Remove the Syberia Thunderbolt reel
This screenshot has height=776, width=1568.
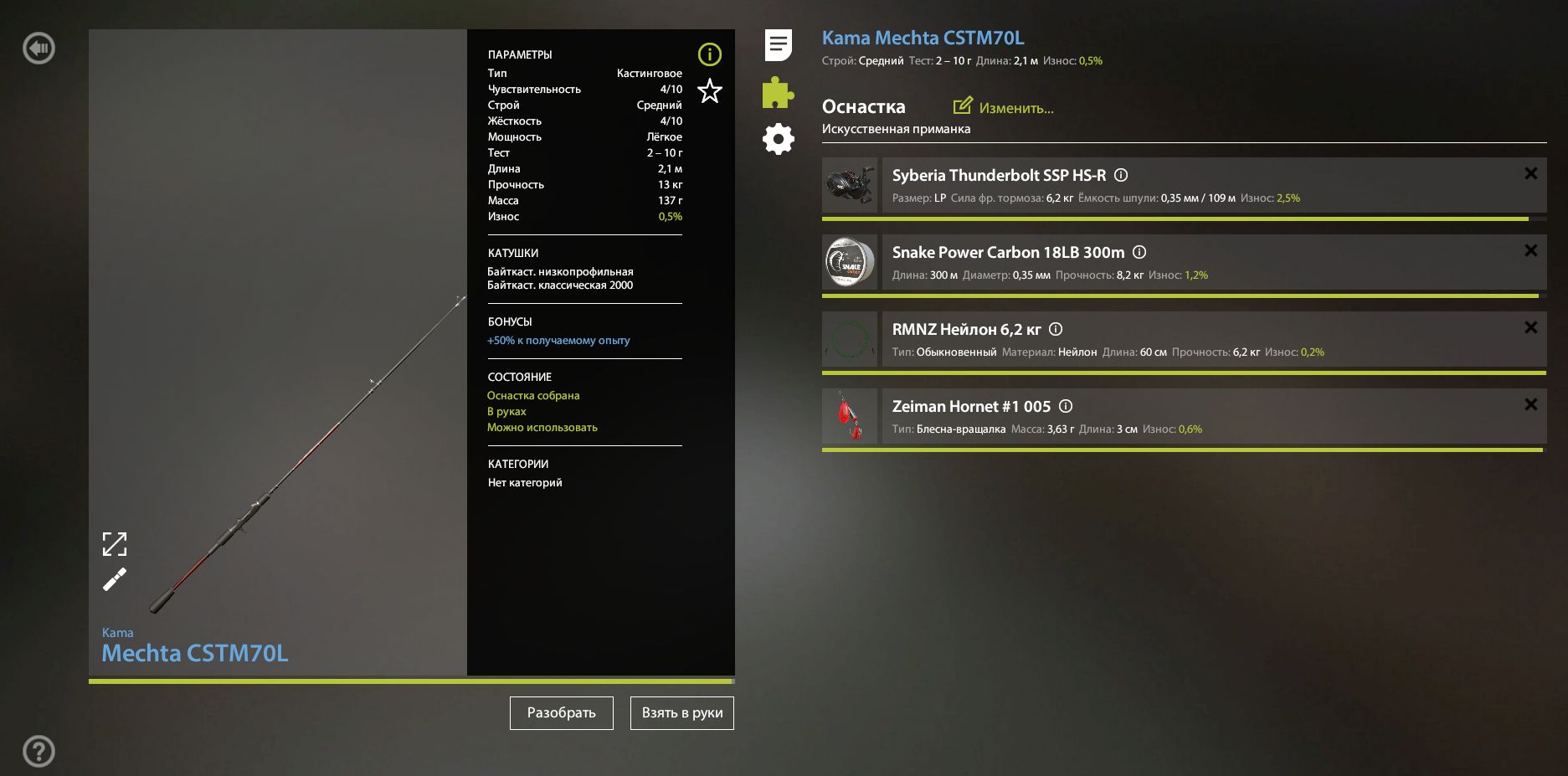[1531, 173]
